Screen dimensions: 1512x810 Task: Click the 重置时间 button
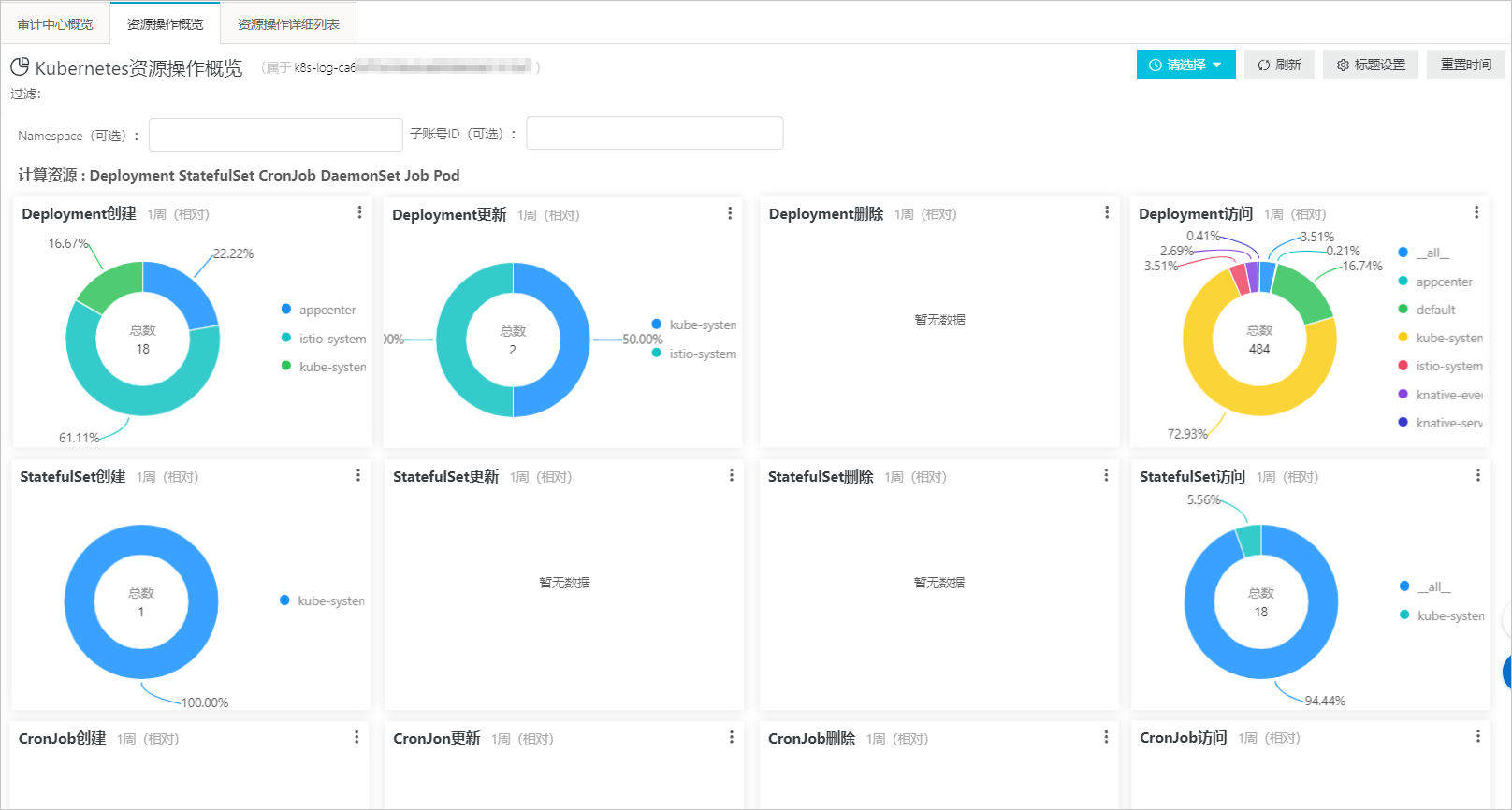1465,65
